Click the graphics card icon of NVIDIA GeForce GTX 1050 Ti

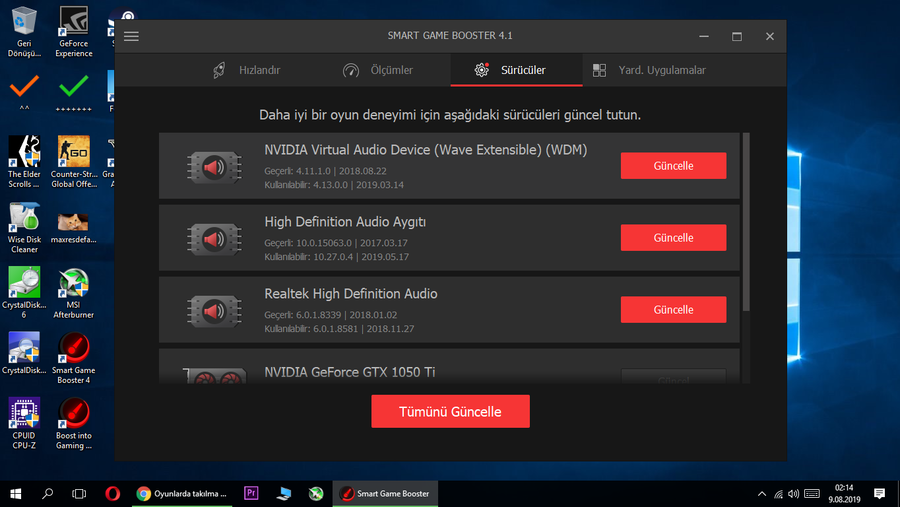(x=215, y=376)
